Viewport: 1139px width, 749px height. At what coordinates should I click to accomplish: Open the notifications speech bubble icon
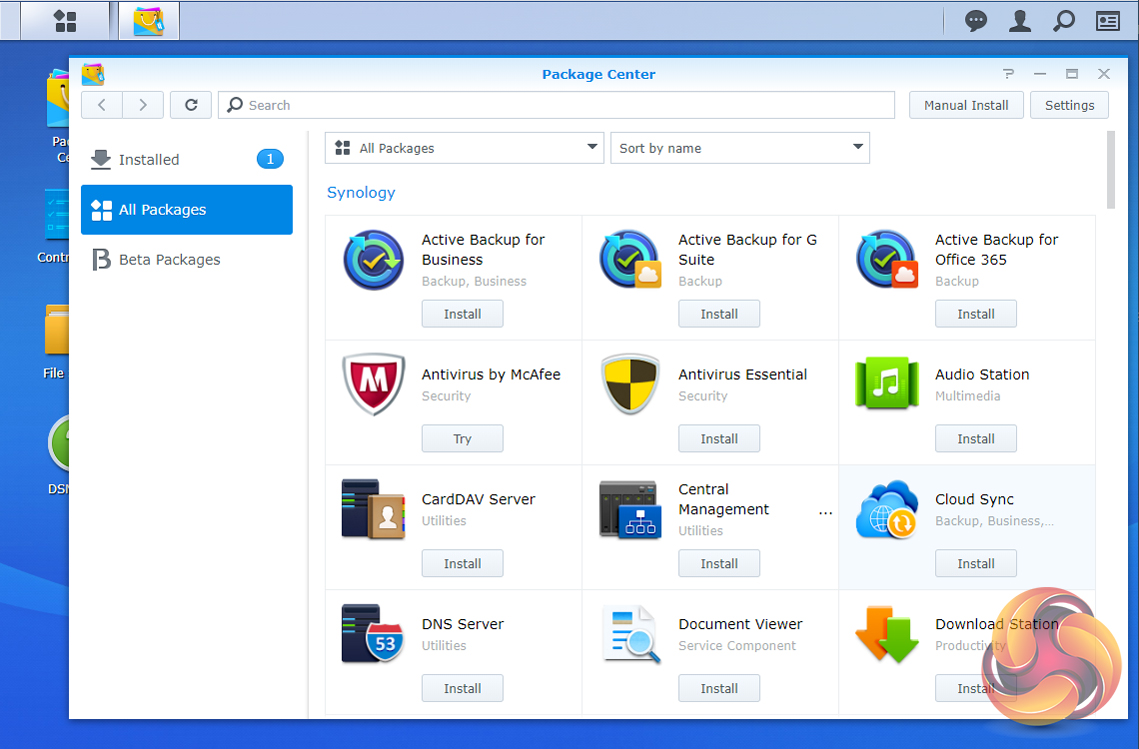(x=976, y=21)
